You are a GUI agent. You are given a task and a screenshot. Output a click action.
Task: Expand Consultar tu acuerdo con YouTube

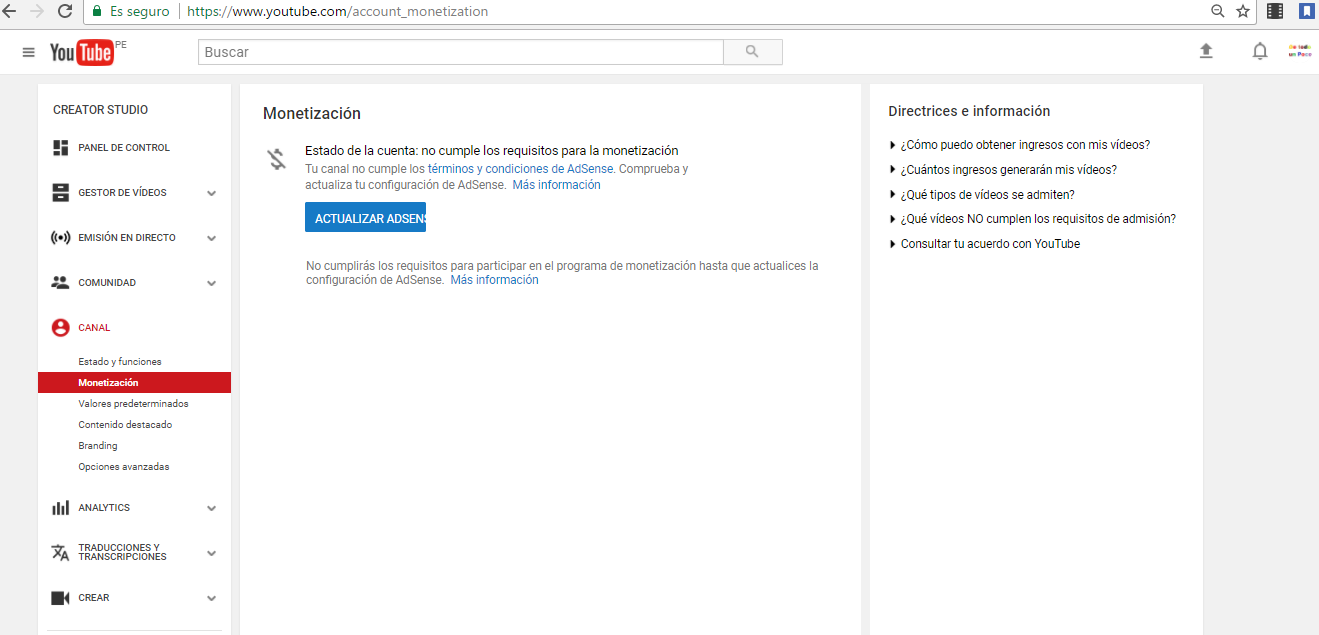(x=984, y=244)
